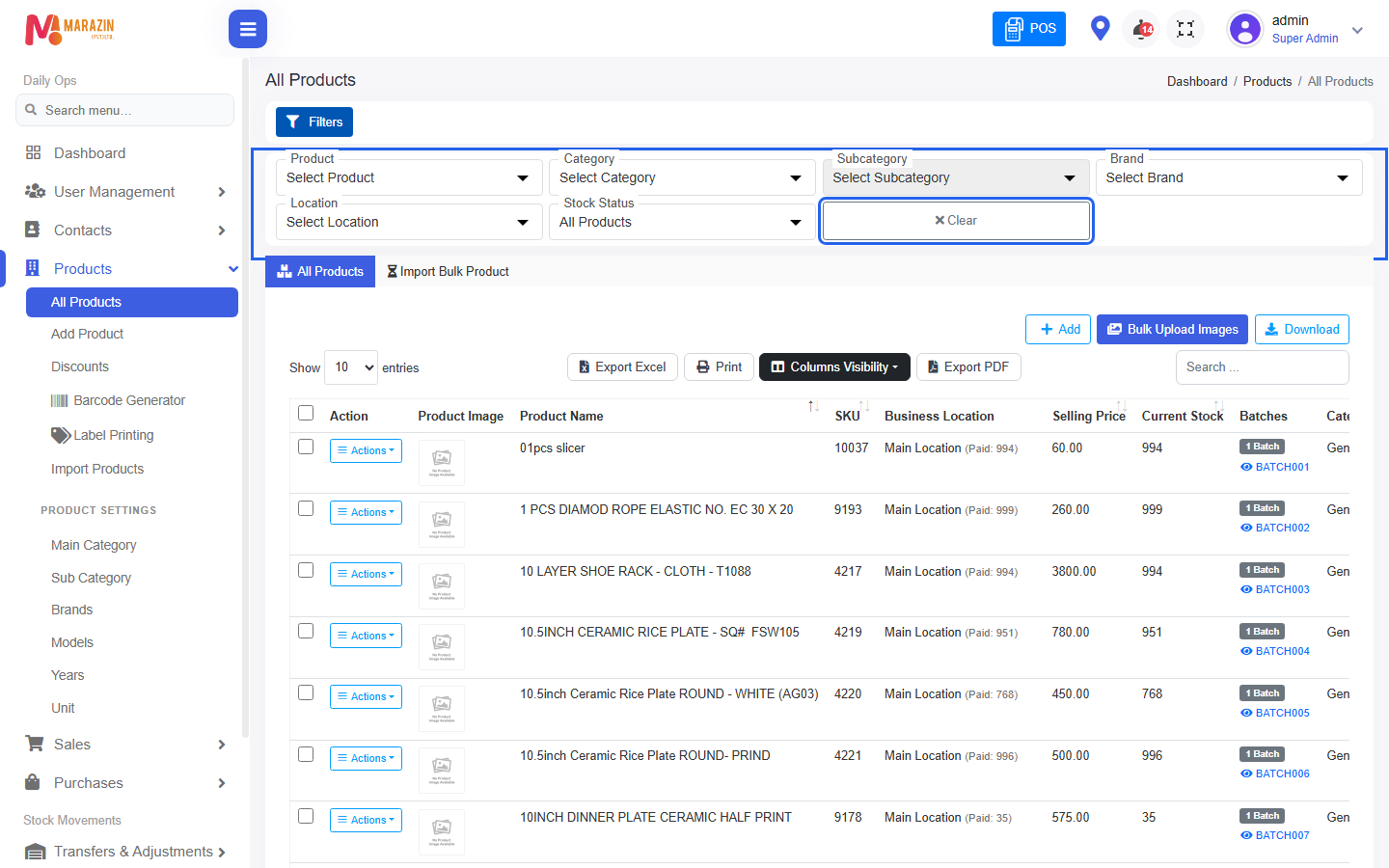Select the 10 LAYER SHOE RACK row checkbox
Image resolution: width=1389 pixels, height=868 pixels.
tap(306, 570)
